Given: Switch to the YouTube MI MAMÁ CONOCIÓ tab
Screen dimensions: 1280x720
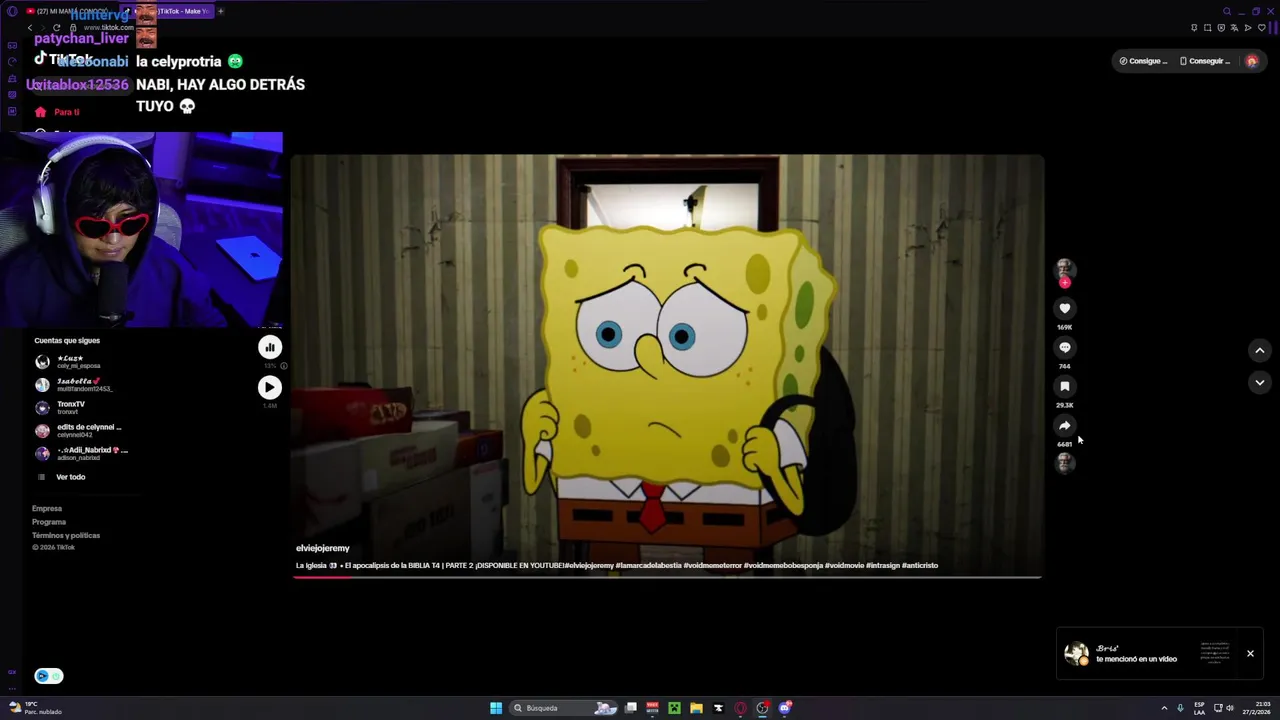Looking at the screenshot, I should (68, 11).
